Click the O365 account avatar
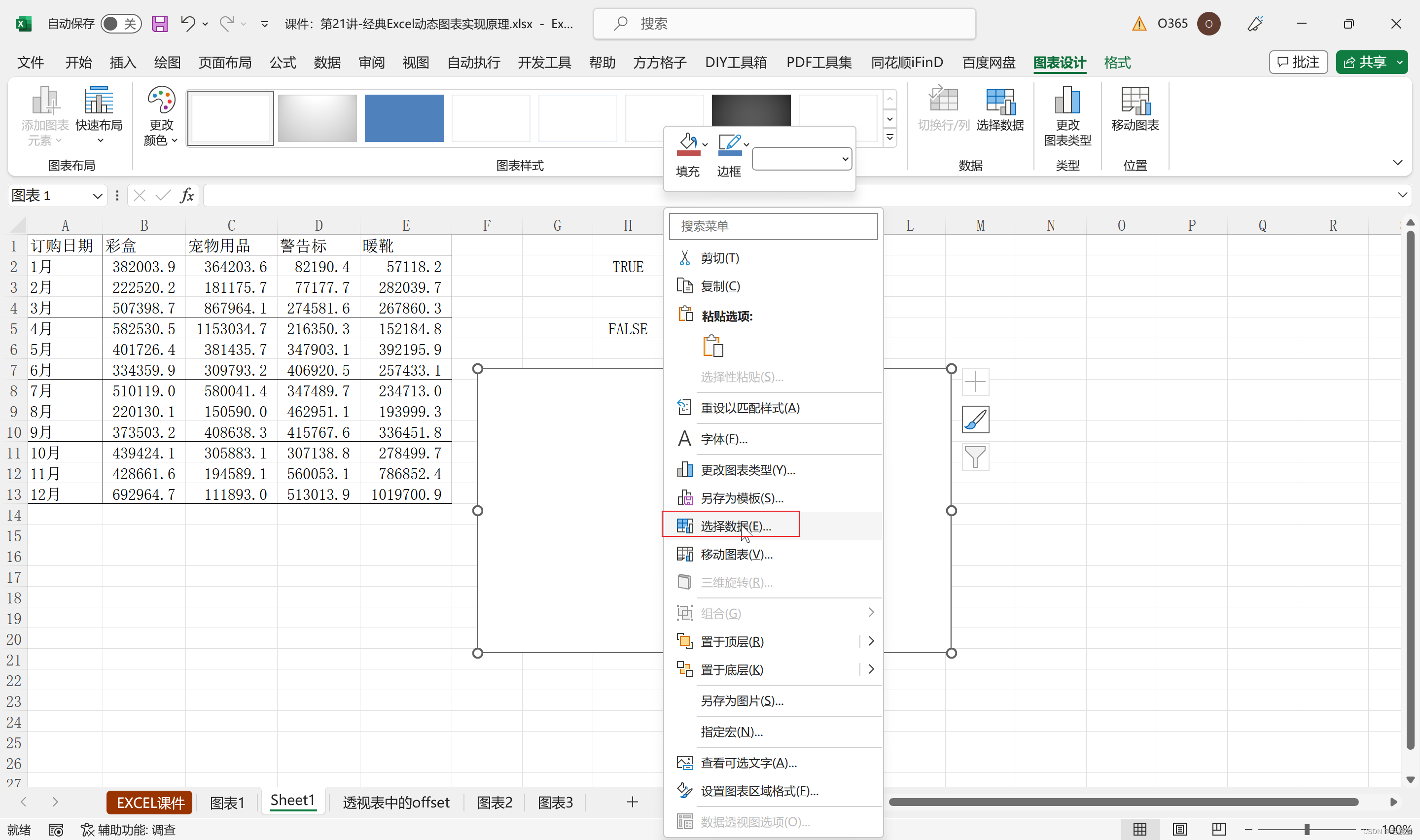The image size is (1420, 840). coord(1208,23)
